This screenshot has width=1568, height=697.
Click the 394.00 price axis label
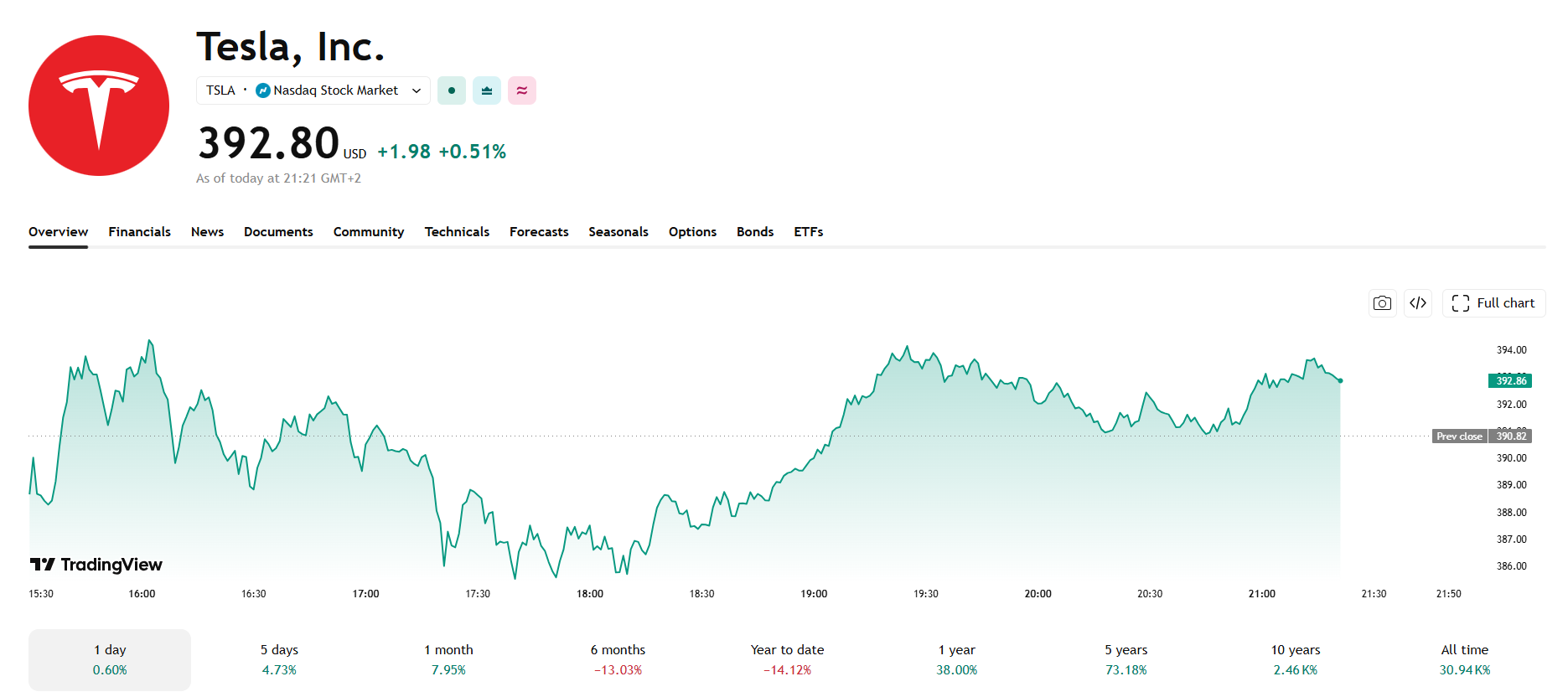click(x=1512, y=350)
